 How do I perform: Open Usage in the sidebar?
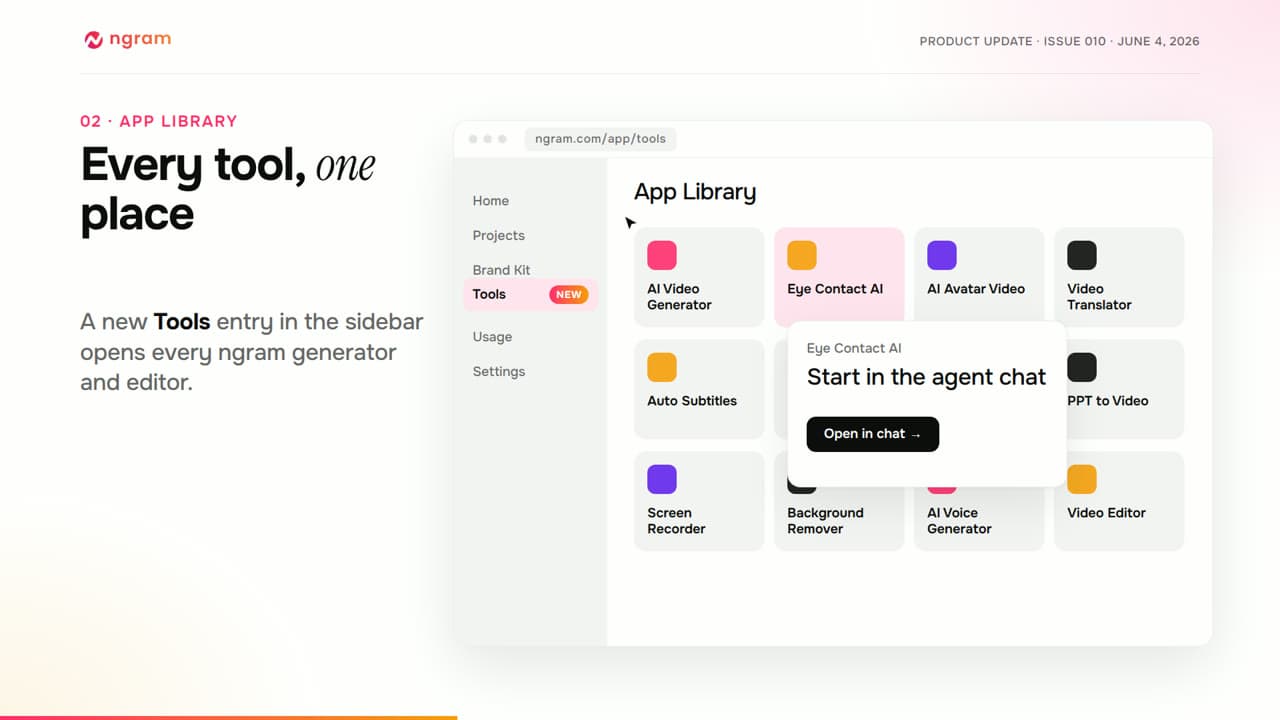pos(492,337)
